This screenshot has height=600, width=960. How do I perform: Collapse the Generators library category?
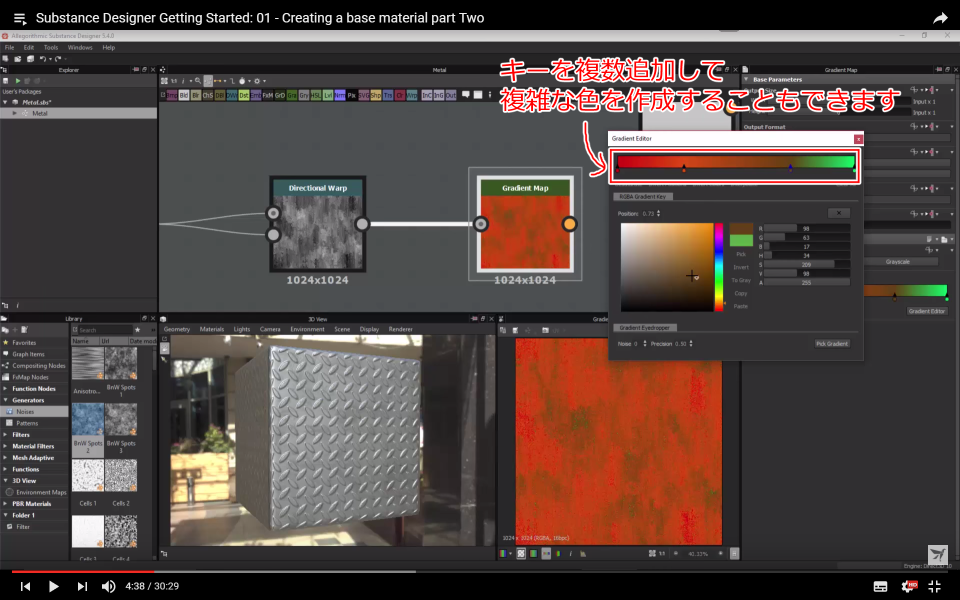click(x=6, y=400)
